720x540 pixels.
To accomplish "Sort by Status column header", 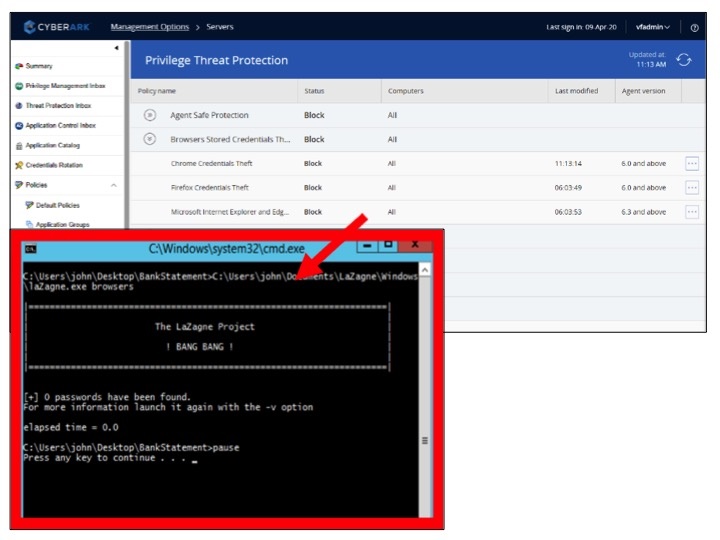I will tap(314, 91).
